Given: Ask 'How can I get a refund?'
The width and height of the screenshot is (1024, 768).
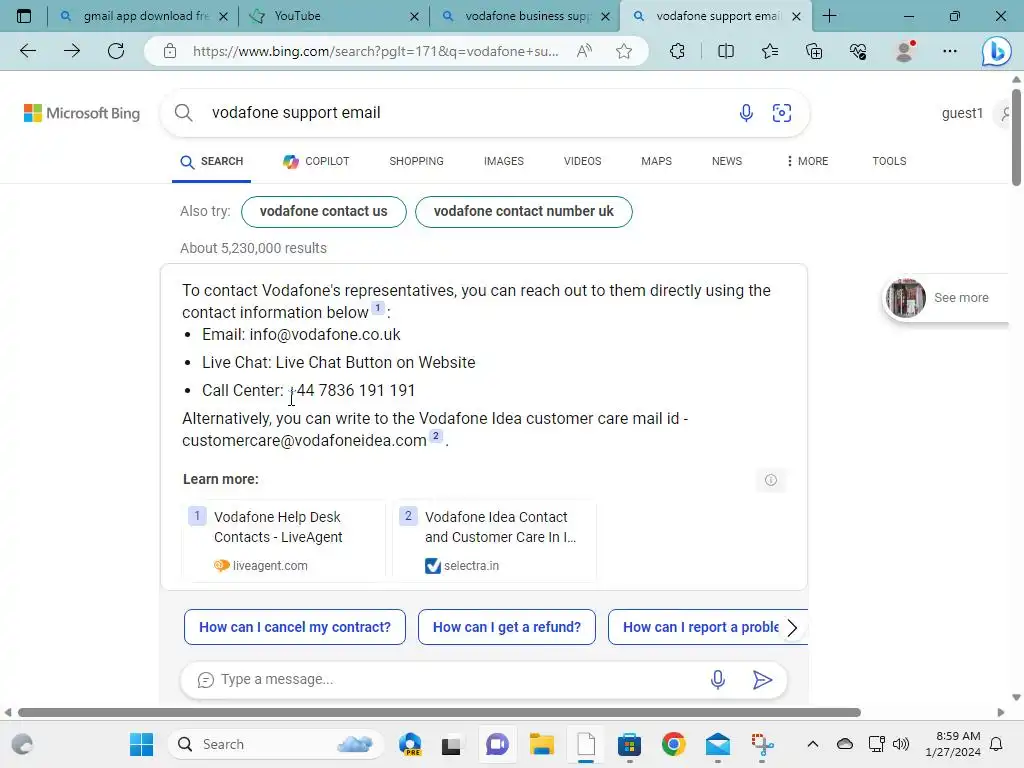Looking at the screenshot, I should click(x=507, y=627).
